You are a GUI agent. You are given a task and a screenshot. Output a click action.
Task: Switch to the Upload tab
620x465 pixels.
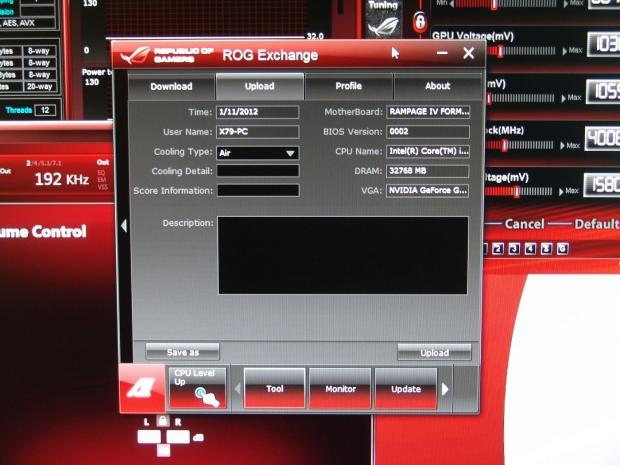pyautogui.click(x=259, y=86)
